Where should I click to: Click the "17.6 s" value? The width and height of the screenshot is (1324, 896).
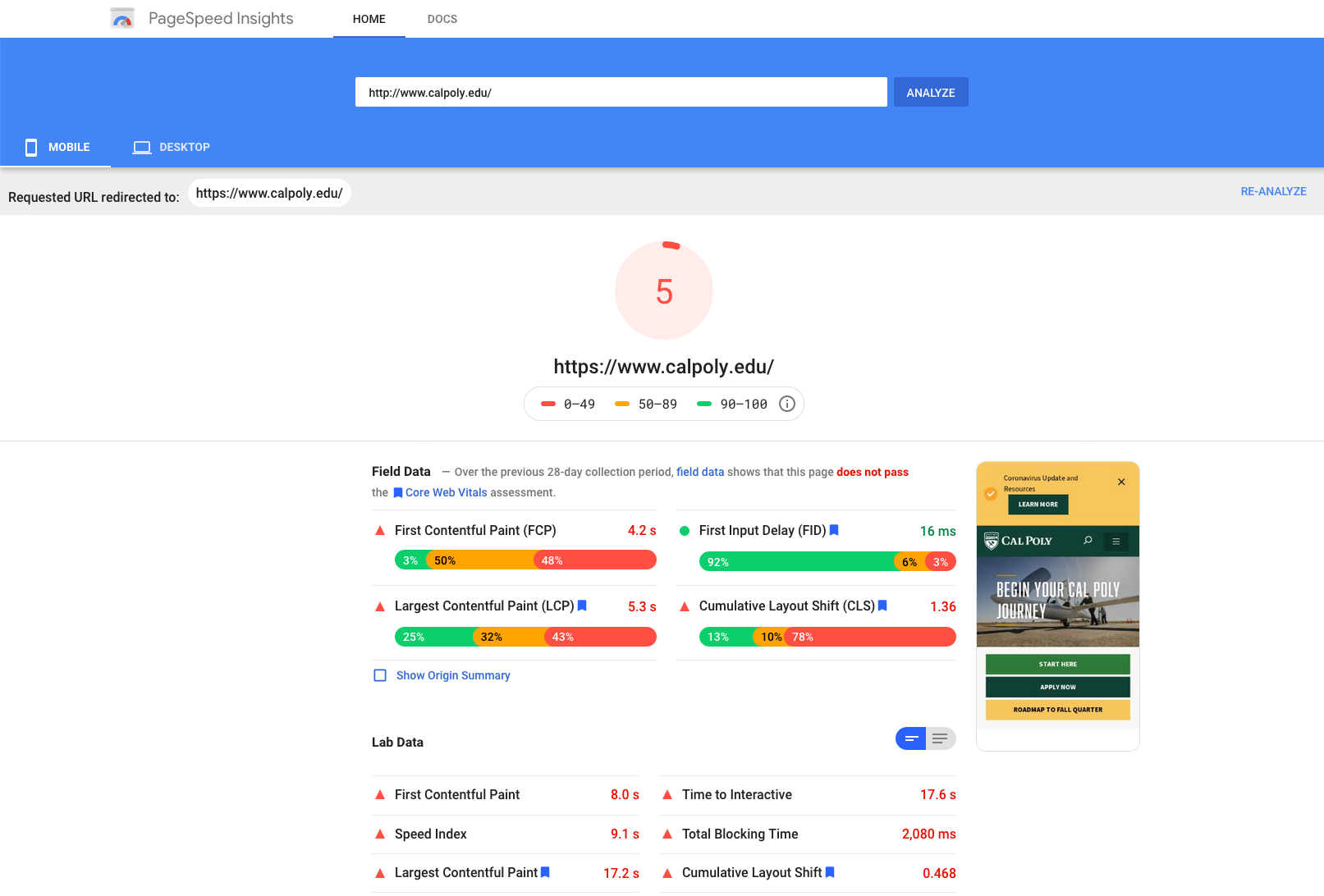pyautogui.click(x=938, y=794)
